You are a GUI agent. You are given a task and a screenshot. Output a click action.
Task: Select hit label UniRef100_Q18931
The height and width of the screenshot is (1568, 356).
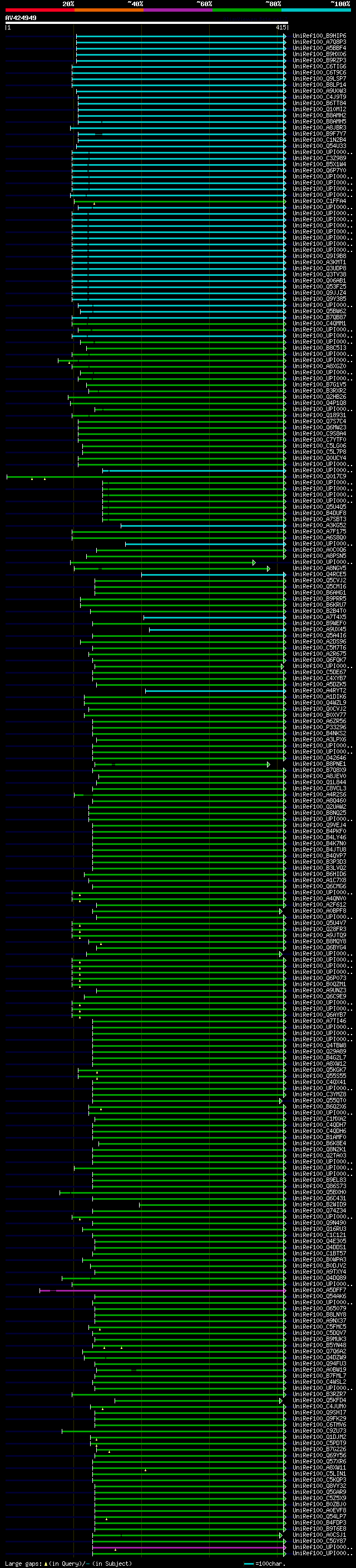click(x=319, y=415)
